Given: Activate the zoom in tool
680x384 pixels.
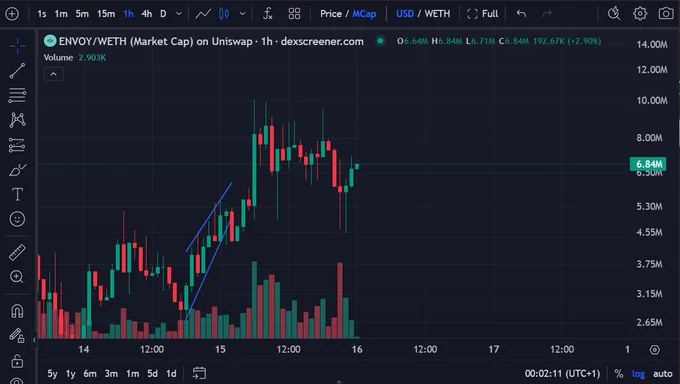Looking at the screenshot, I should coord(17,277).
